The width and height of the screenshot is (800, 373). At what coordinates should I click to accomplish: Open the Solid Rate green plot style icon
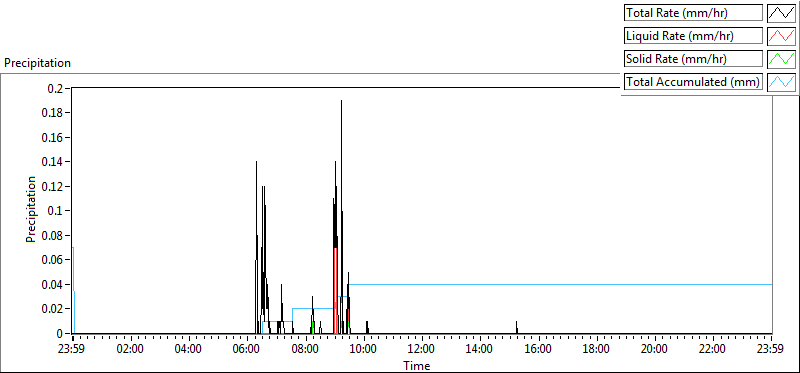coord(781,59)
